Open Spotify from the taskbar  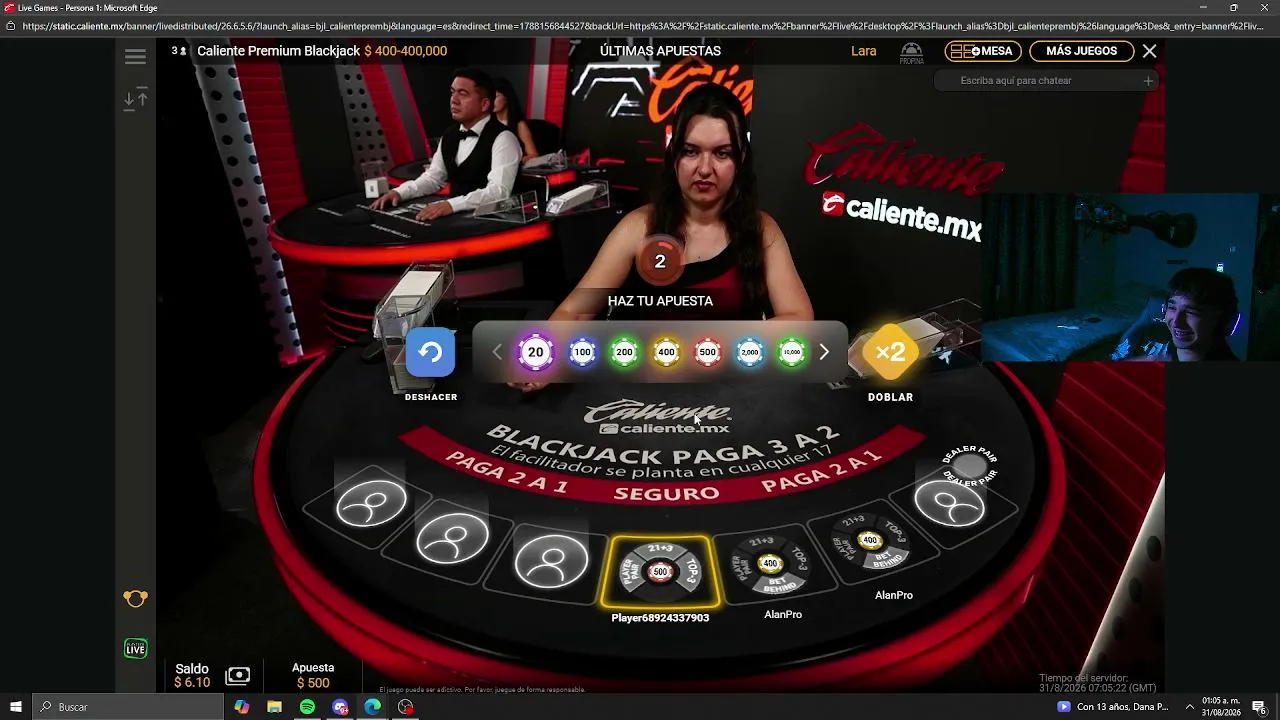307,707
